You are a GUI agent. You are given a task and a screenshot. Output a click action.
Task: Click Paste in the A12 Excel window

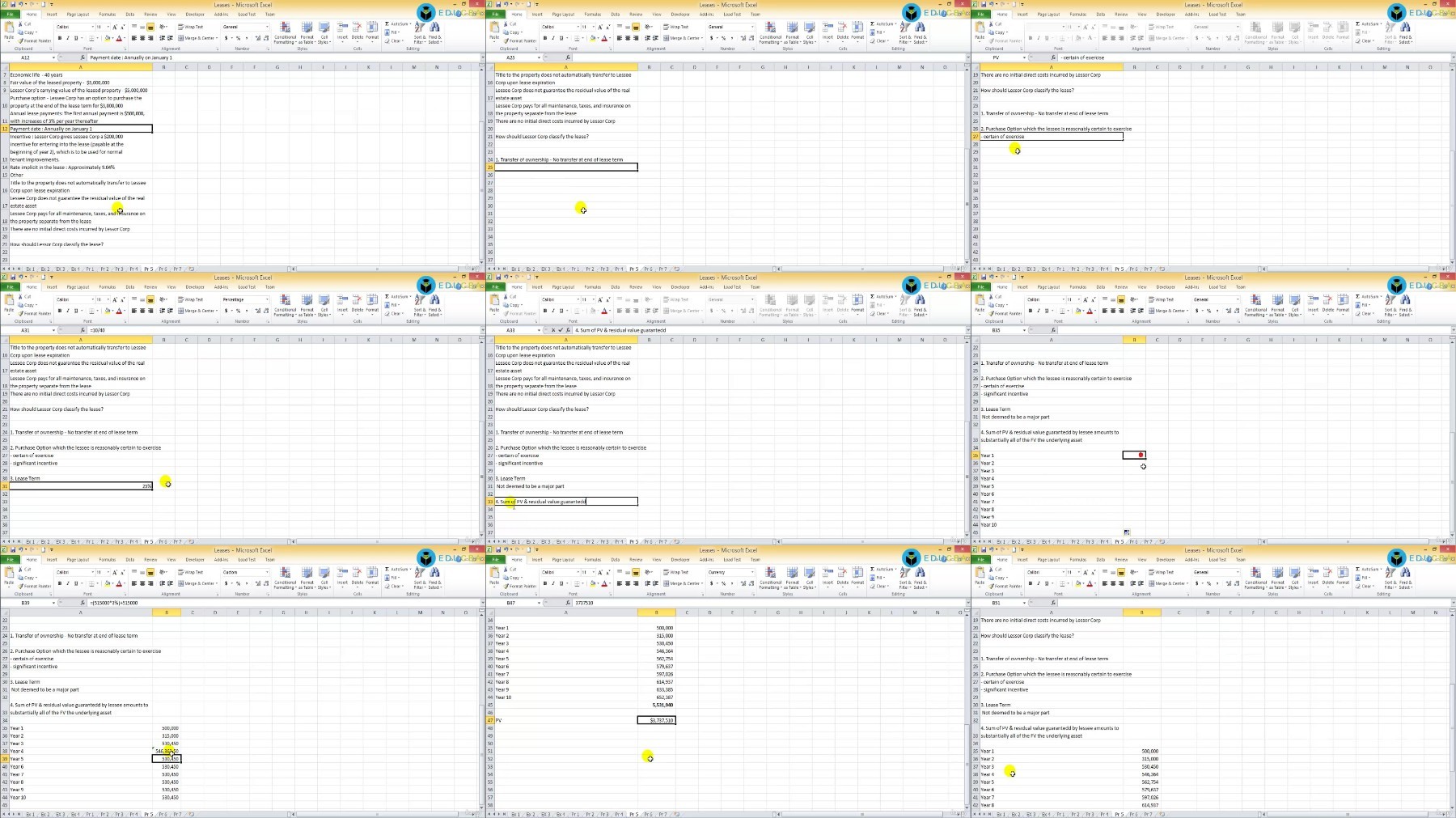click(9, 31)
